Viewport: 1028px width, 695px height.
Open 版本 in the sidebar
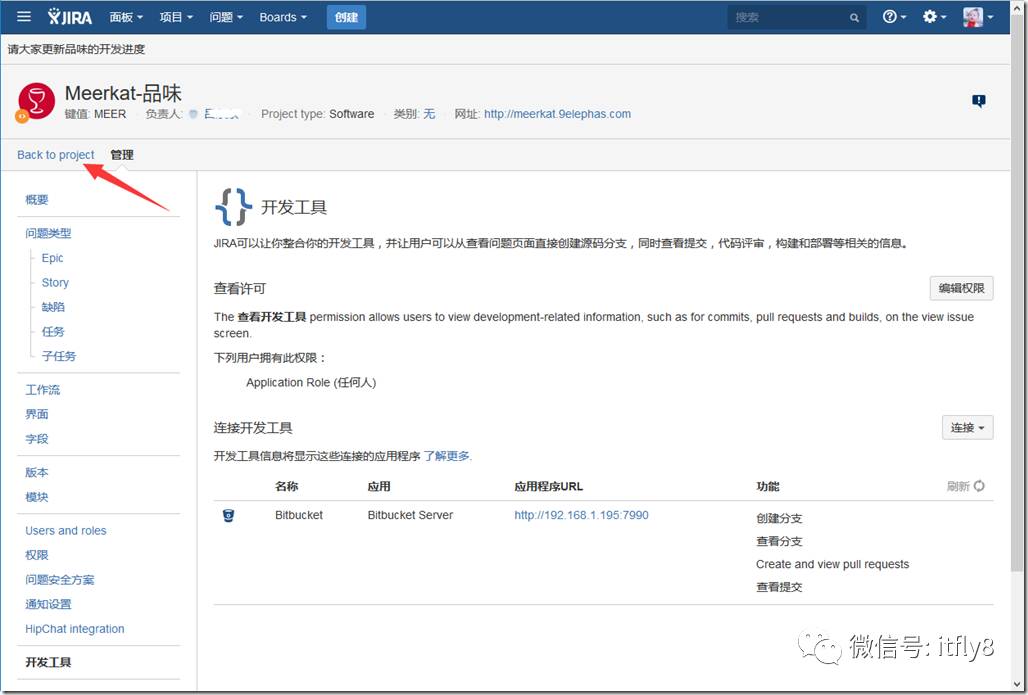(x=37, y=472)
